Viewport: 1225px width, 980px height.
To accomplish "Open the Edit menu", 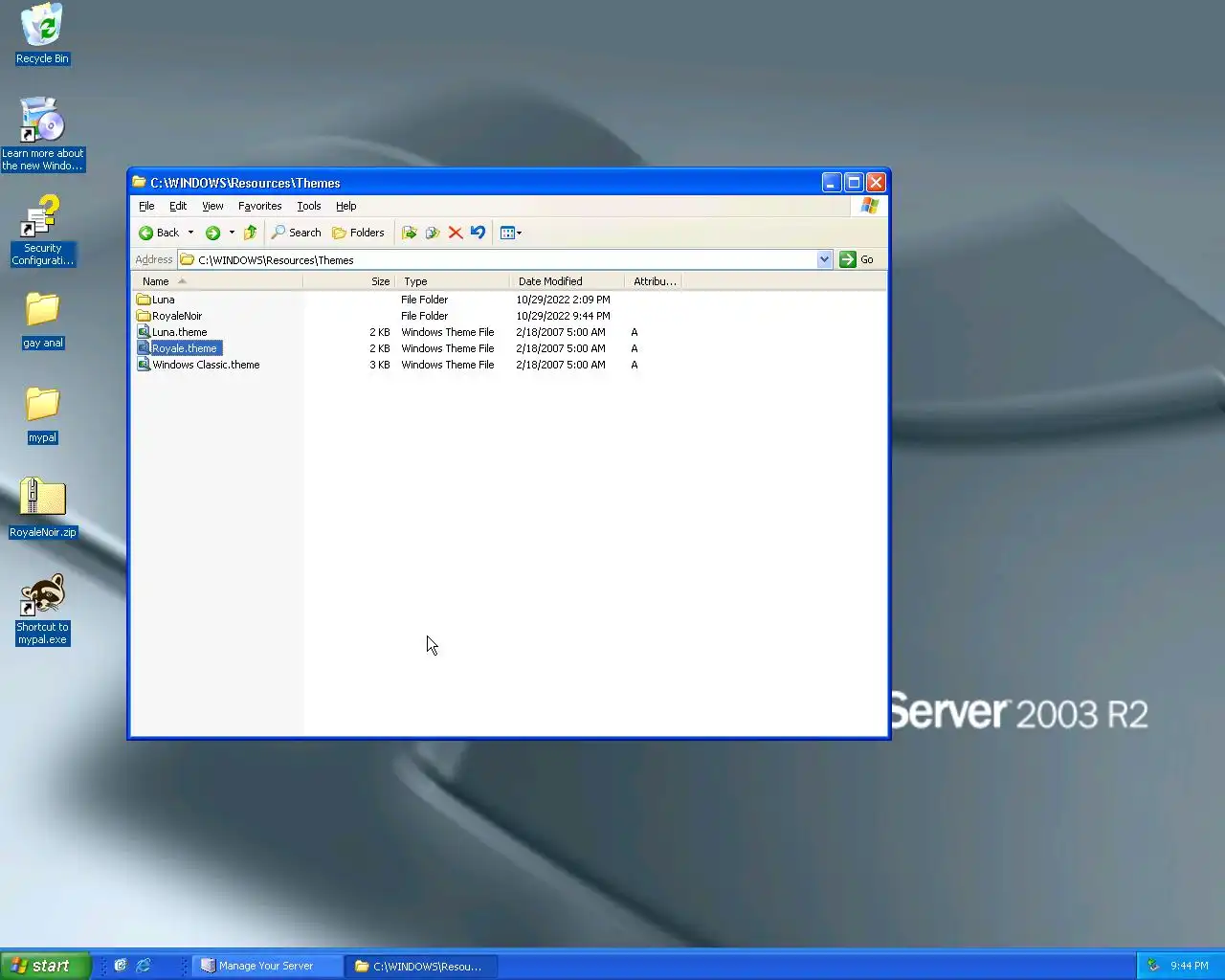I will (178, 206).
